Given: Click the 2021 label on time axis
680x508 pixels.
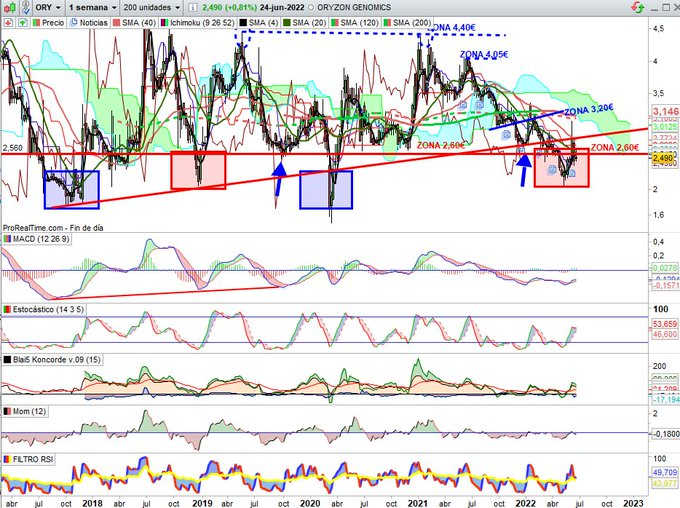Looking at the screenshot, I should [417, 503].
